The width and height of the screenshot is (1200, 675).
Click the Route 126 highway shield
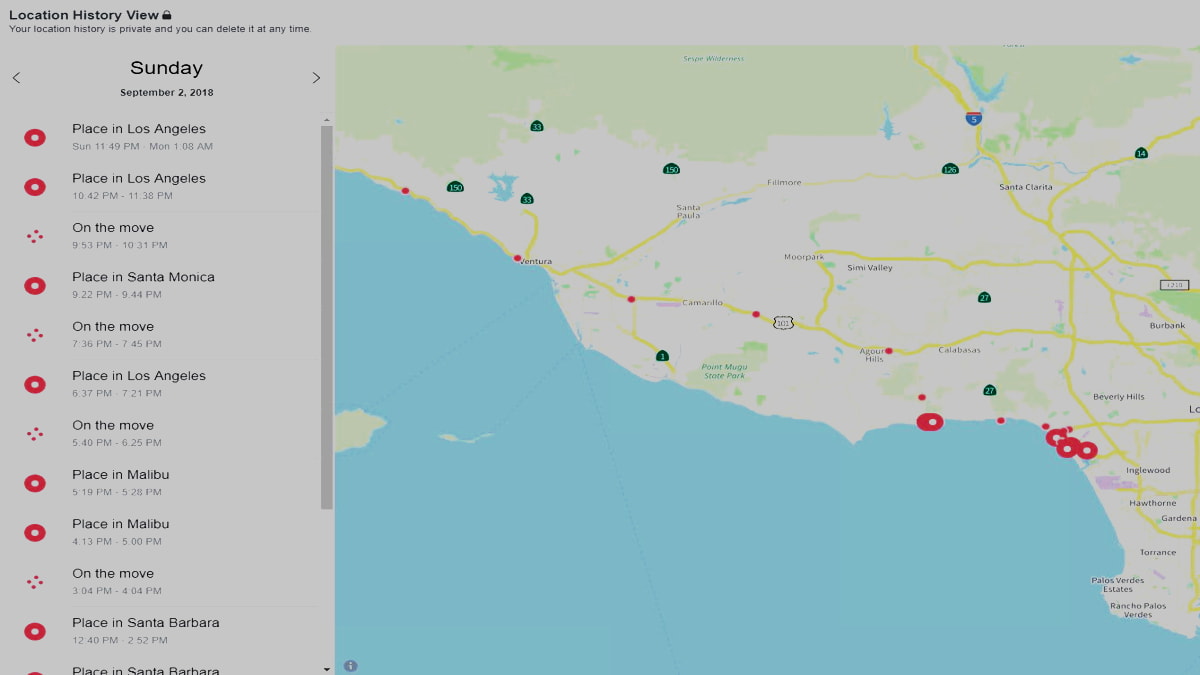[x=950, y=169]
